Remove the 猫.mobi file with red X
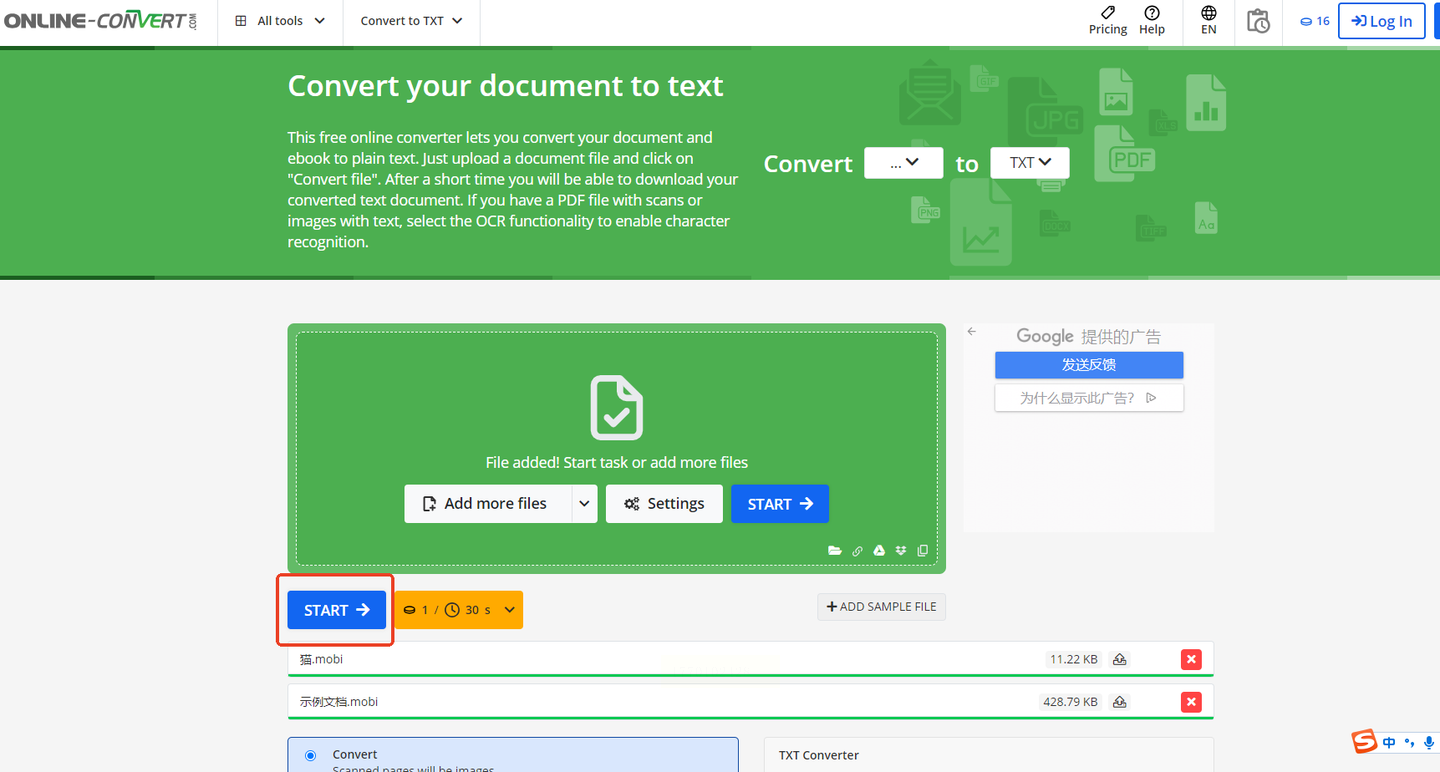 pos(1191,659)
